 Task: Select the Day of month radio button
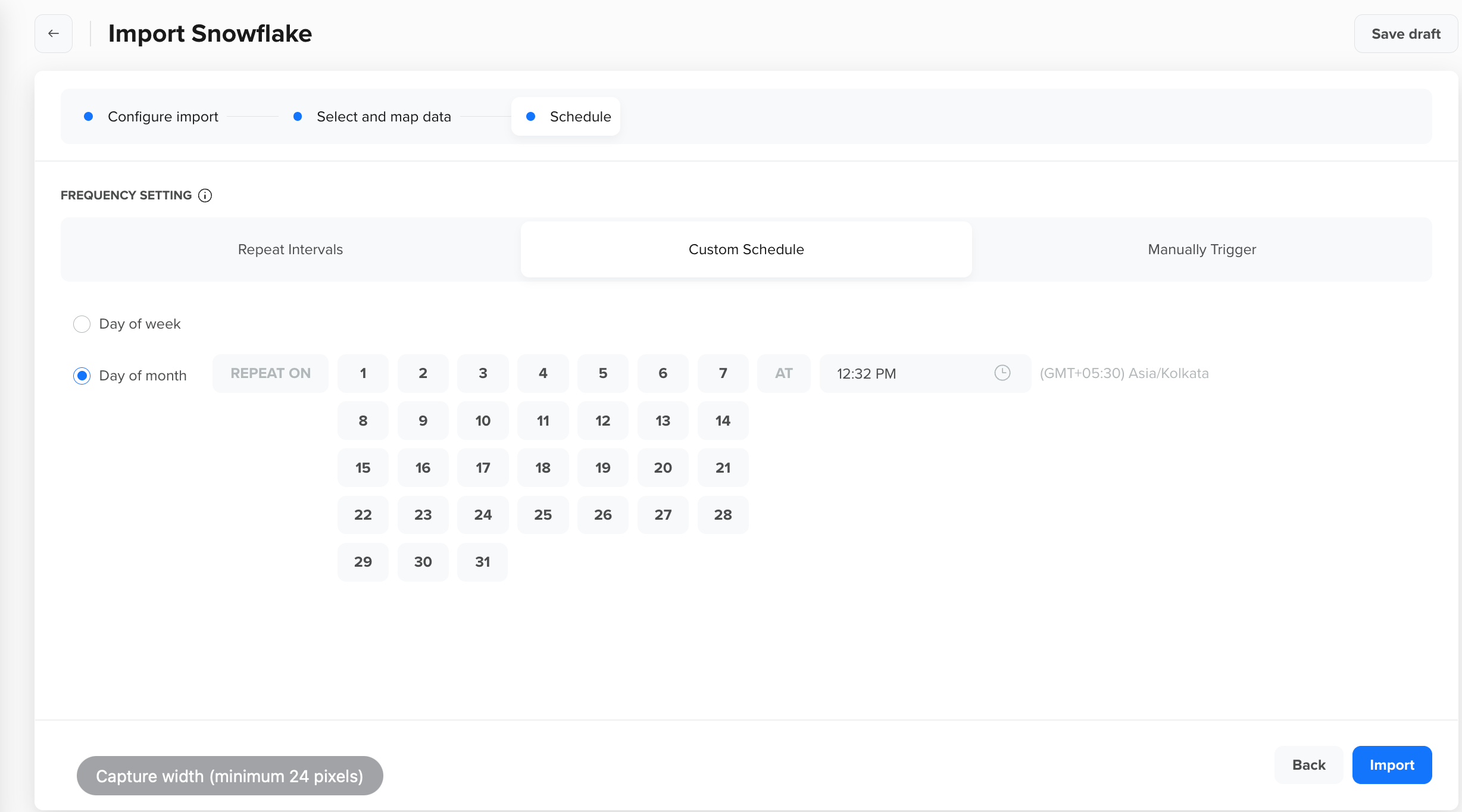82,376
